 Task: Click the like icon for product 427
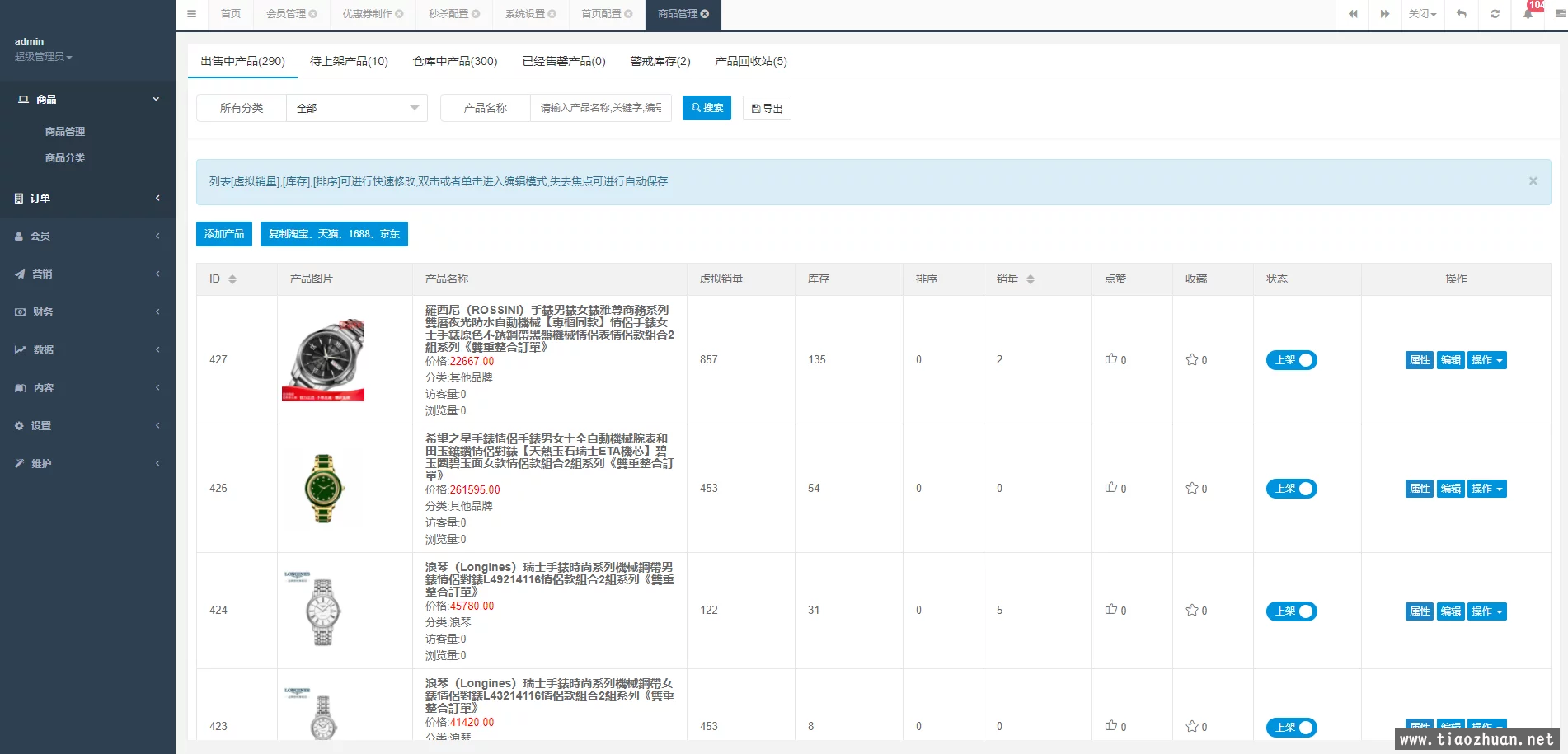click(x=1111, y=359)
